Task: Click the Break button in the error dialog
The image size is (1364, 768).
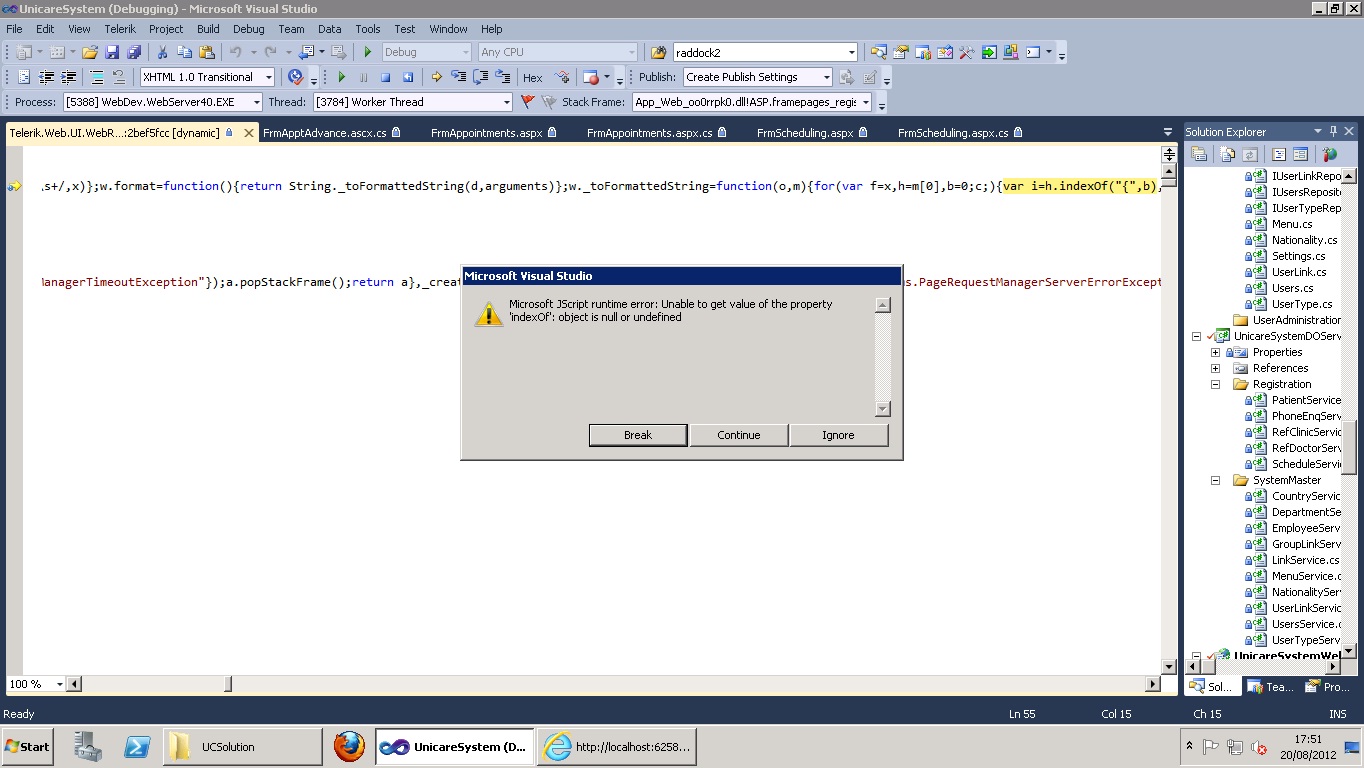Action: pos(638,435)
